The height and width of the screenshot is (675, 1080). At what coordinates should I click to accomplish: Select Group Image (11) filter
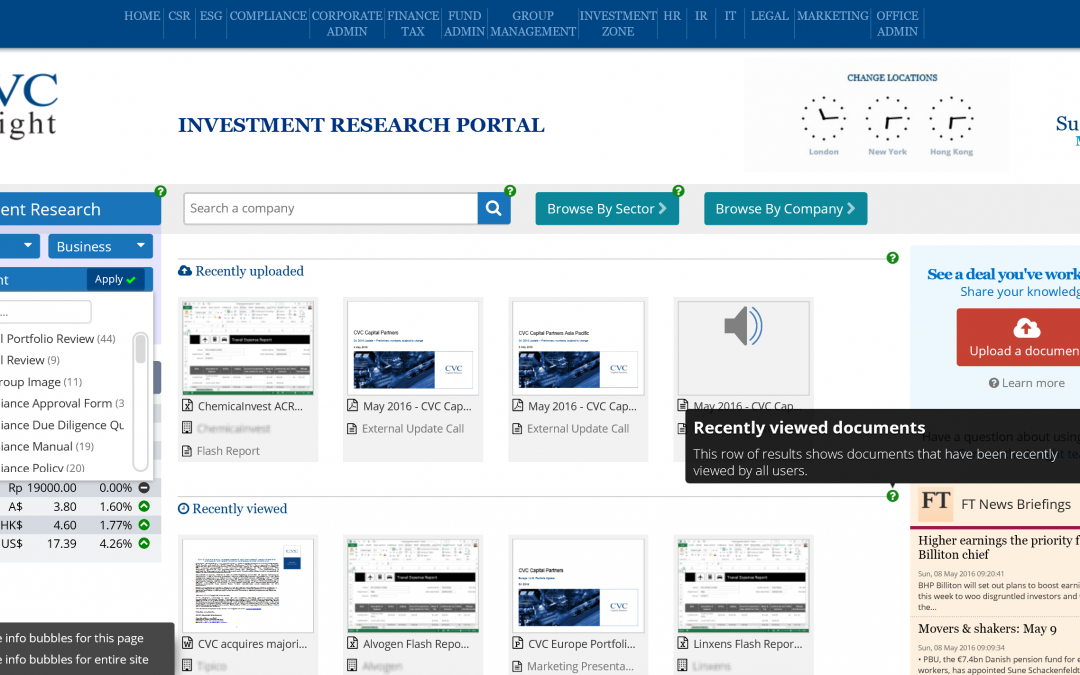click(41, 382)
